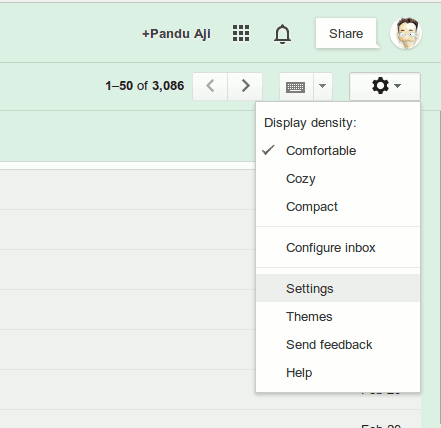Open the profile avatar picture

(x=406, y=33)
